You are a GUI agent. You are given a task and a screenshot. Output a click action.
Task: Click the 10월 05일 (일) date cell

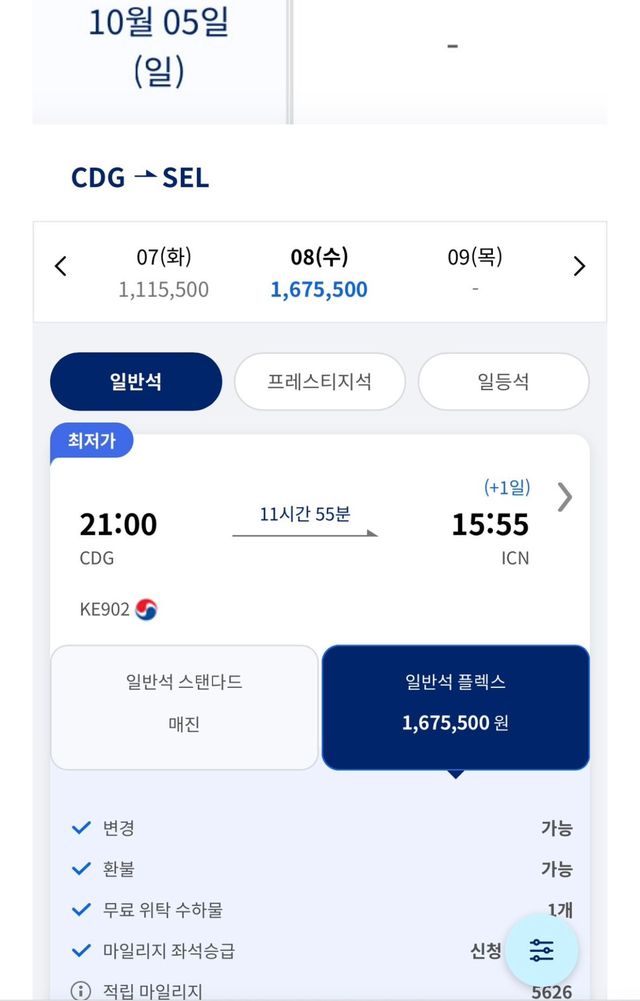[158, 48]
